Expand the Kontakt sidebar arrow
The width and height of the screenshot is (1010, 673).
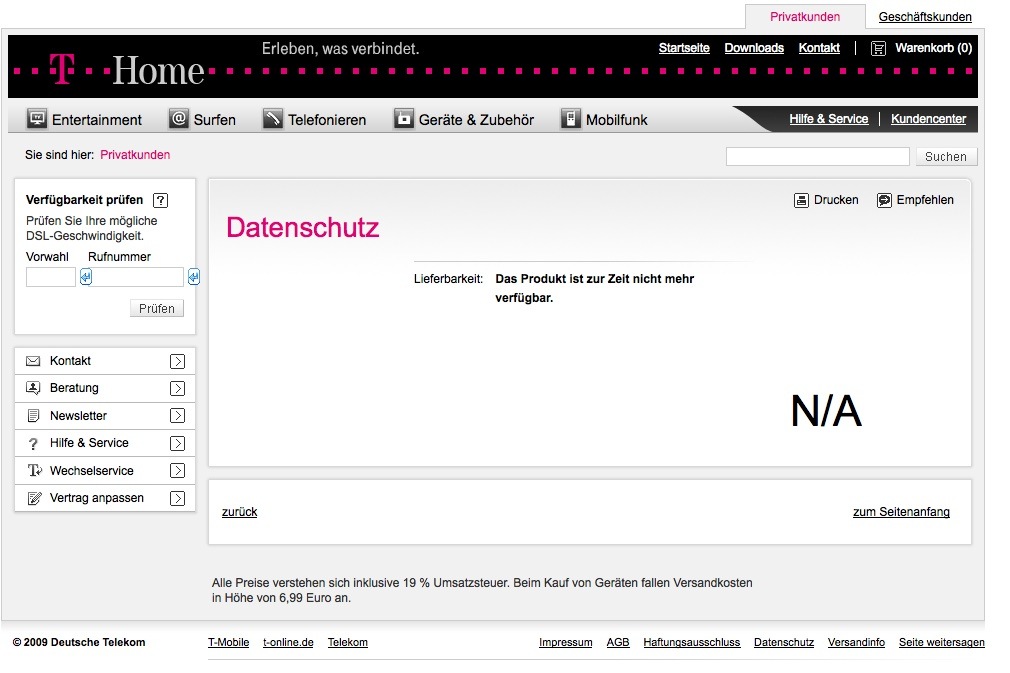point(177,361)
